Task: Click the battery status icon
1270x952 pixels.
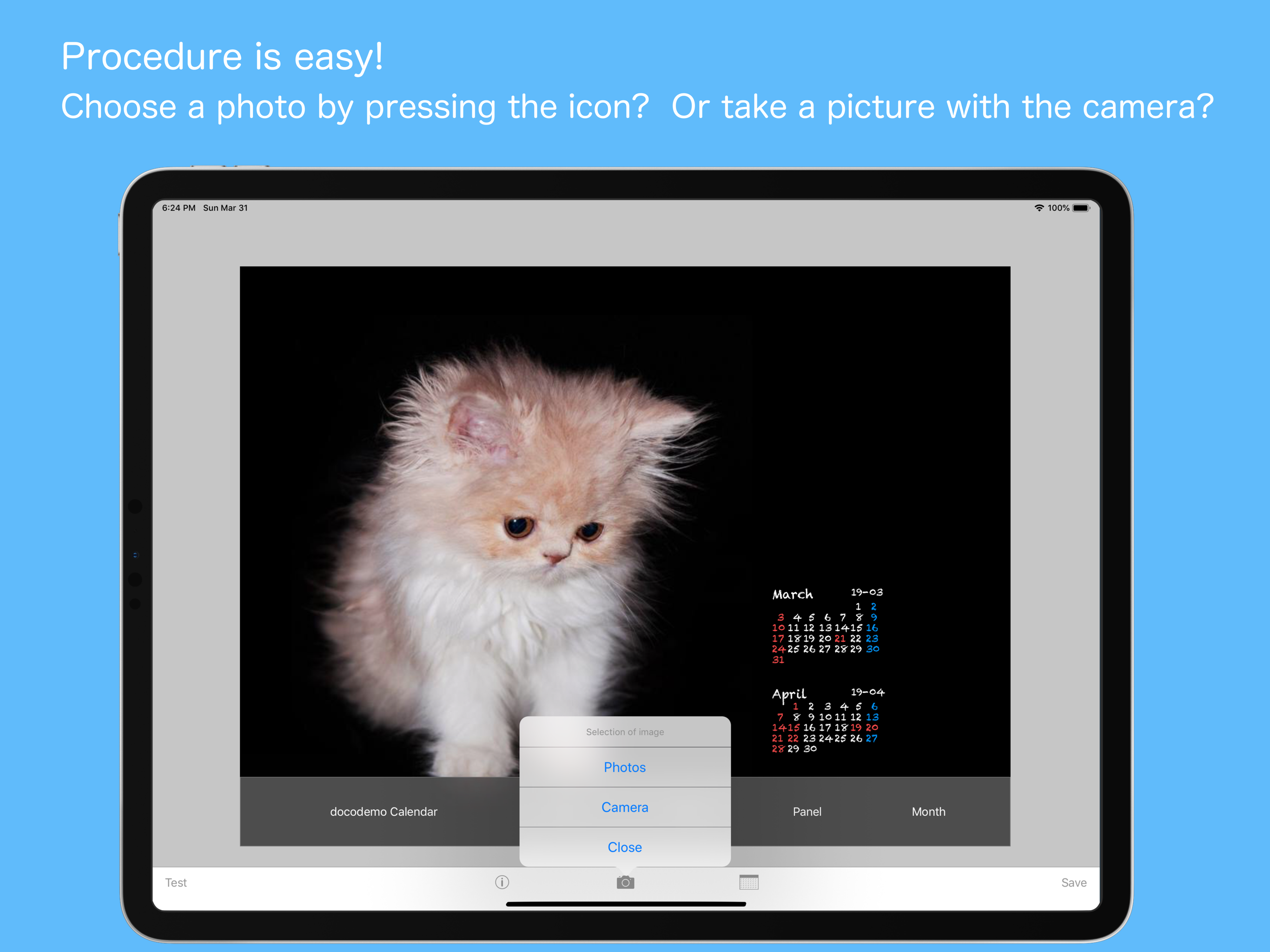Action: [1080, 208]
